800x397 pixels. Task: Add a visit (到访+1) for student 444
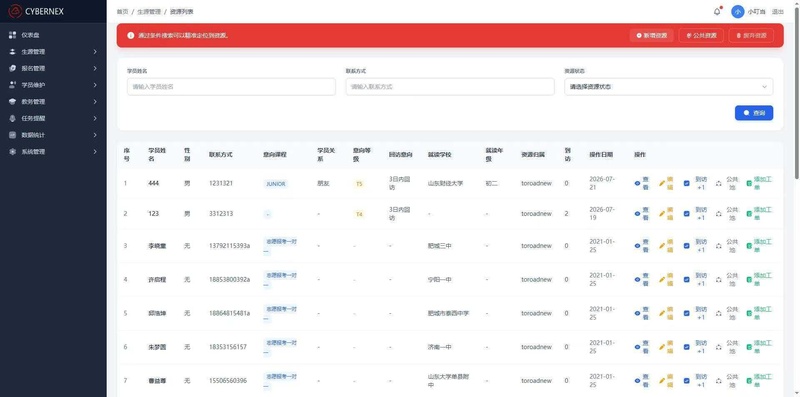pos(695,183)
